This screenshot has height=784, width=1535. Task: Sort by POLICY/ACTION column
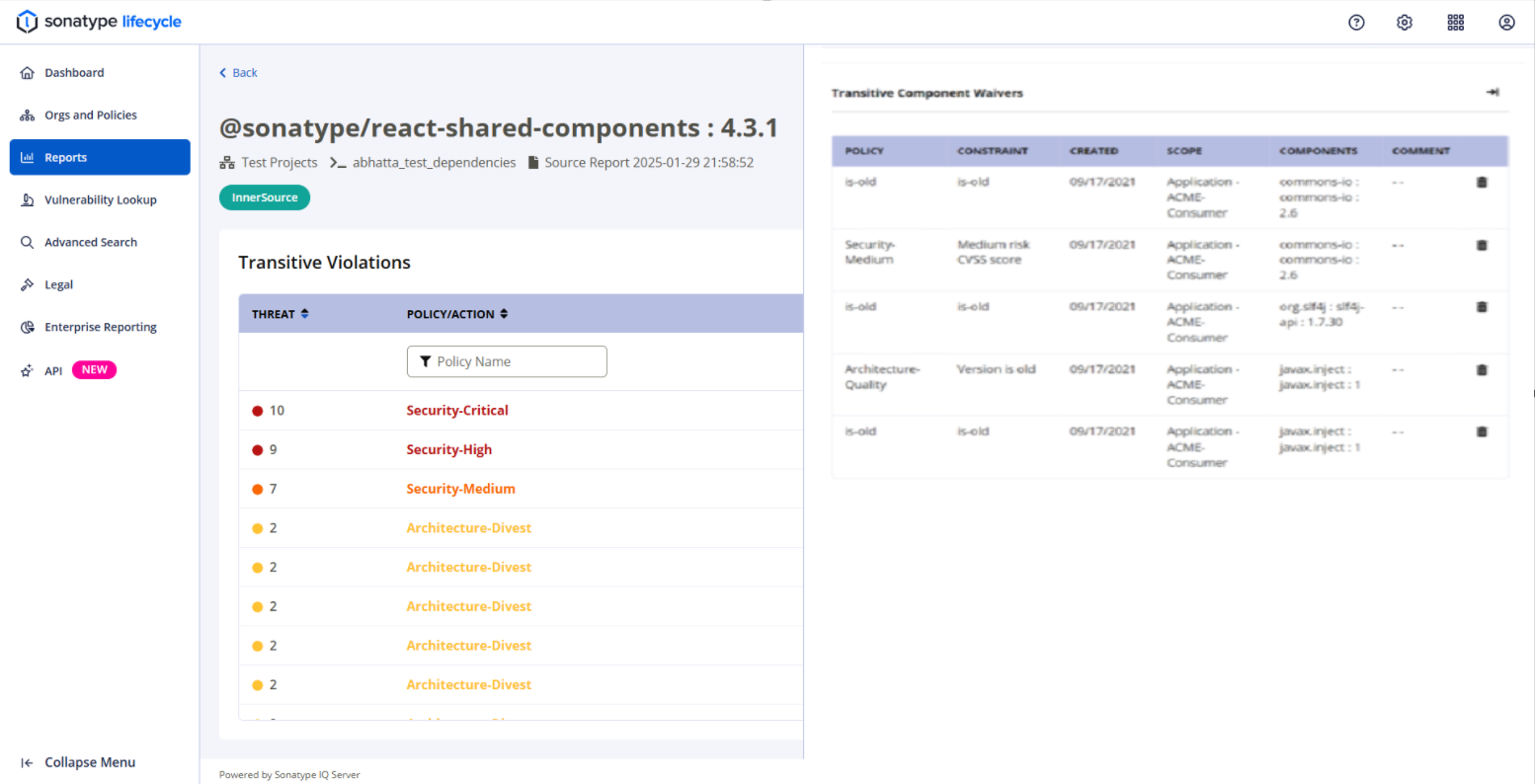(457, 314)
